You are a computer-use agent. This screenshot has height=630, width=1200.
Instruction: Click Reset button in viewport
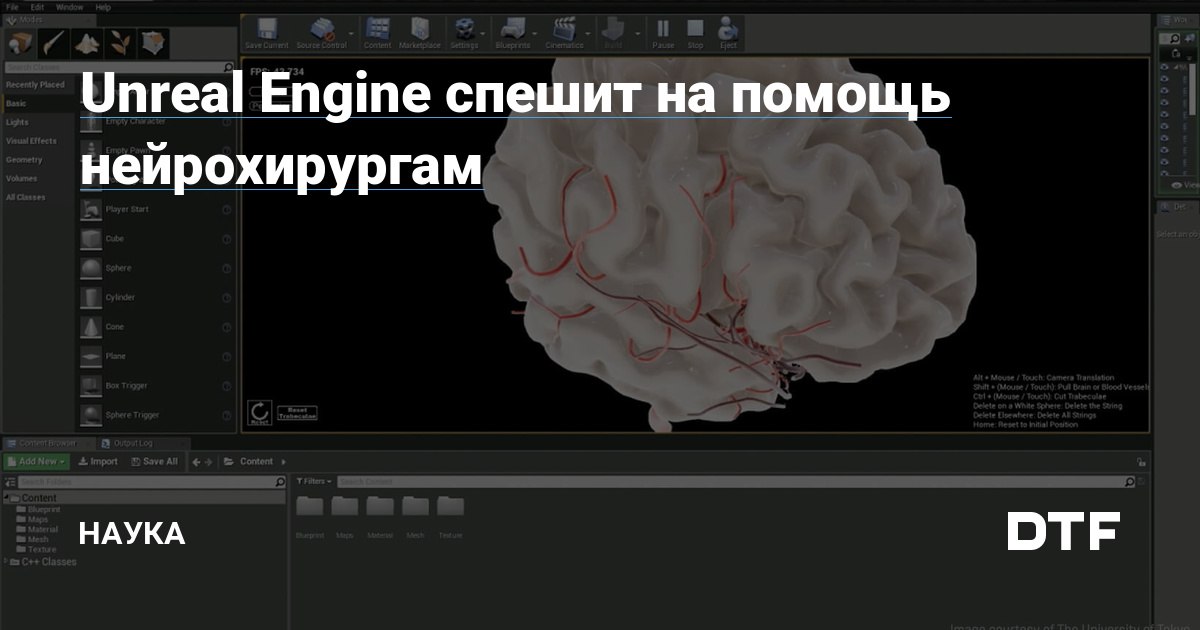coord(259,412)
